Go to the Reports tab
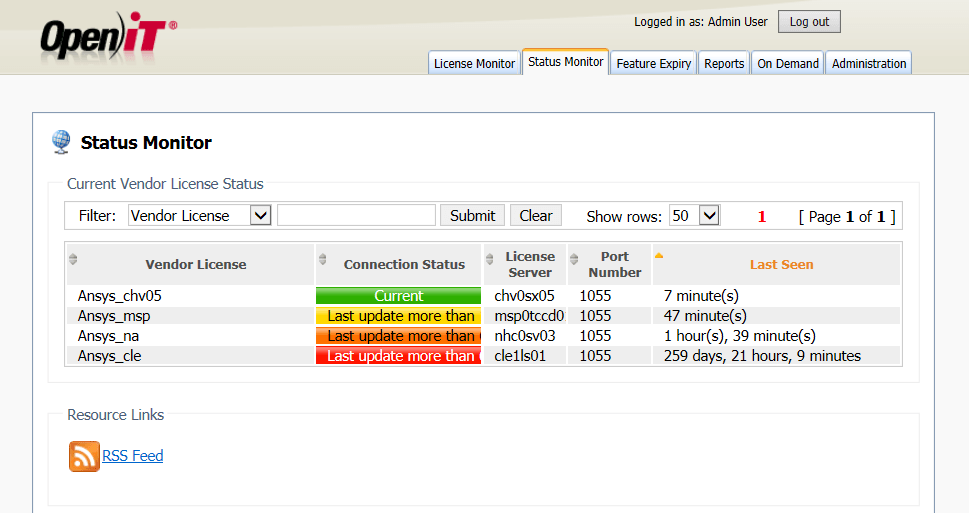The height and width of the screenshot is (513, 969). pyautogui.click(x=724, y=63)
